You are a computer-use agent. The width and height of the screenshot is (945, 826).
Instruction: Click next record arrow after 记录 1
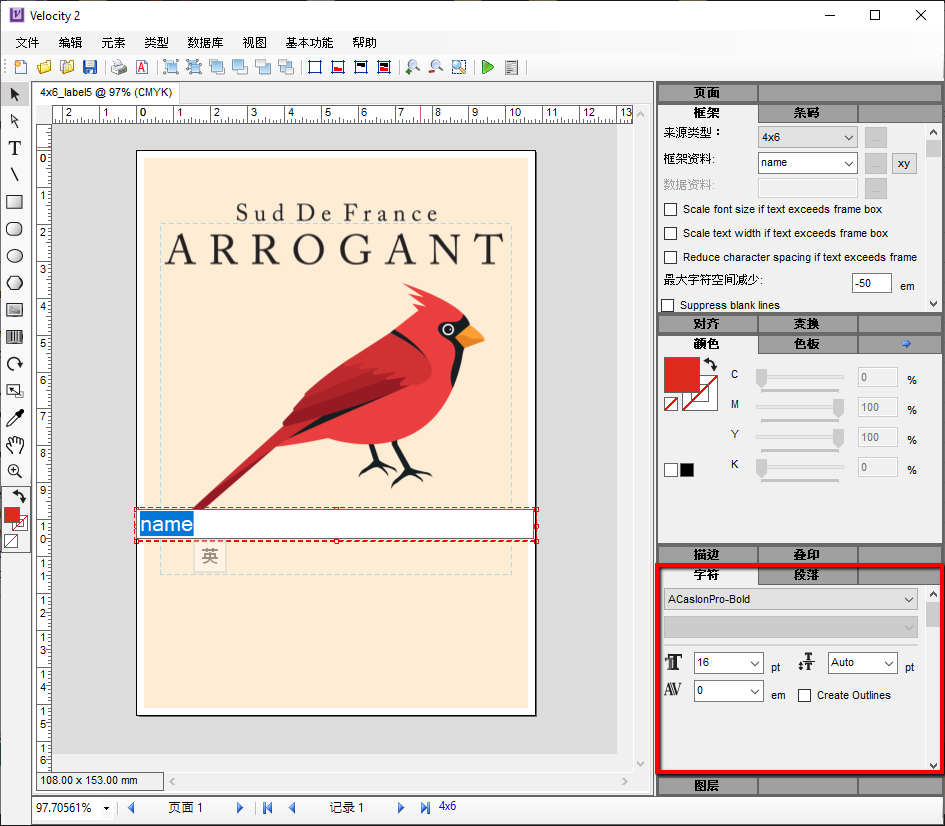click(x=401, y=808)
